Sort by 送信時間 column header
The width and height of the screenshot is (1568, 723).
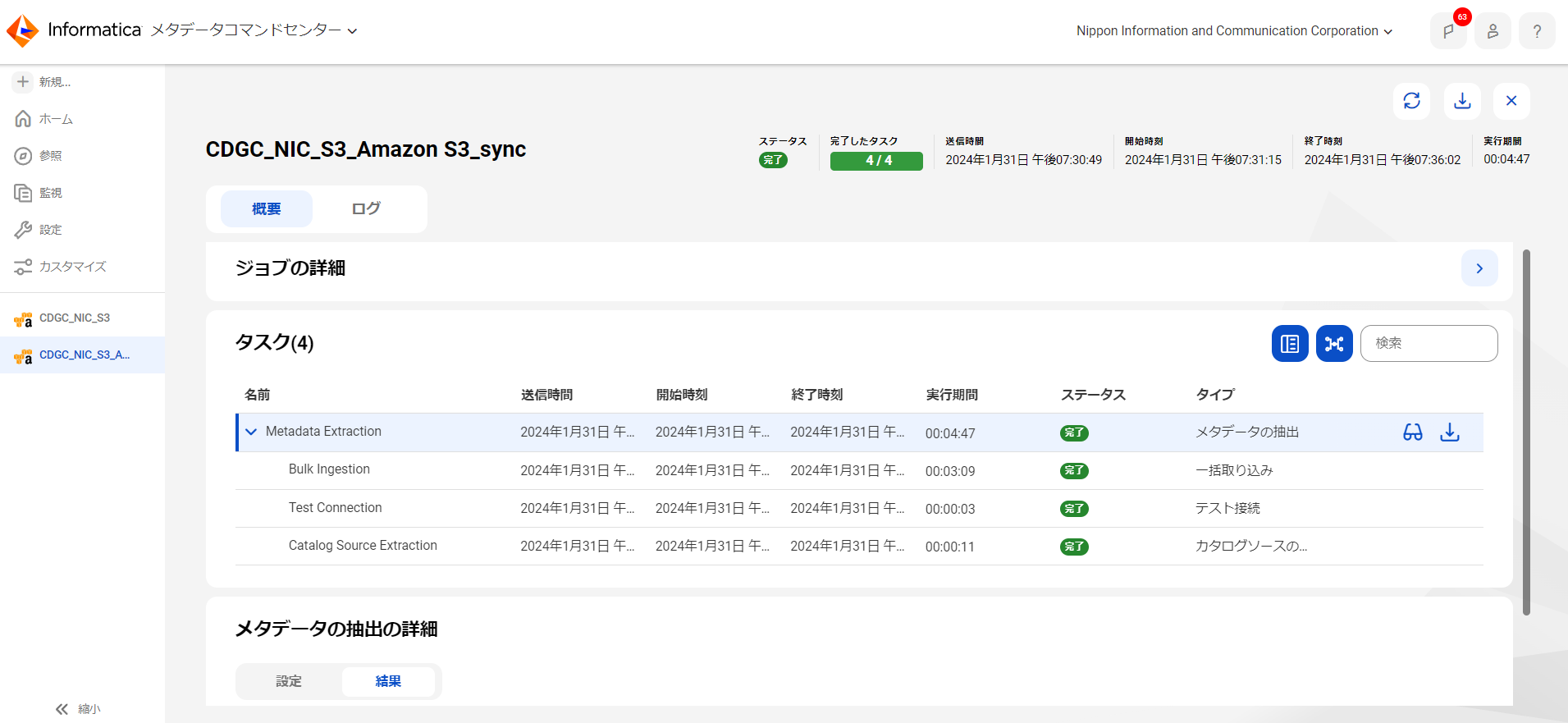547,395
